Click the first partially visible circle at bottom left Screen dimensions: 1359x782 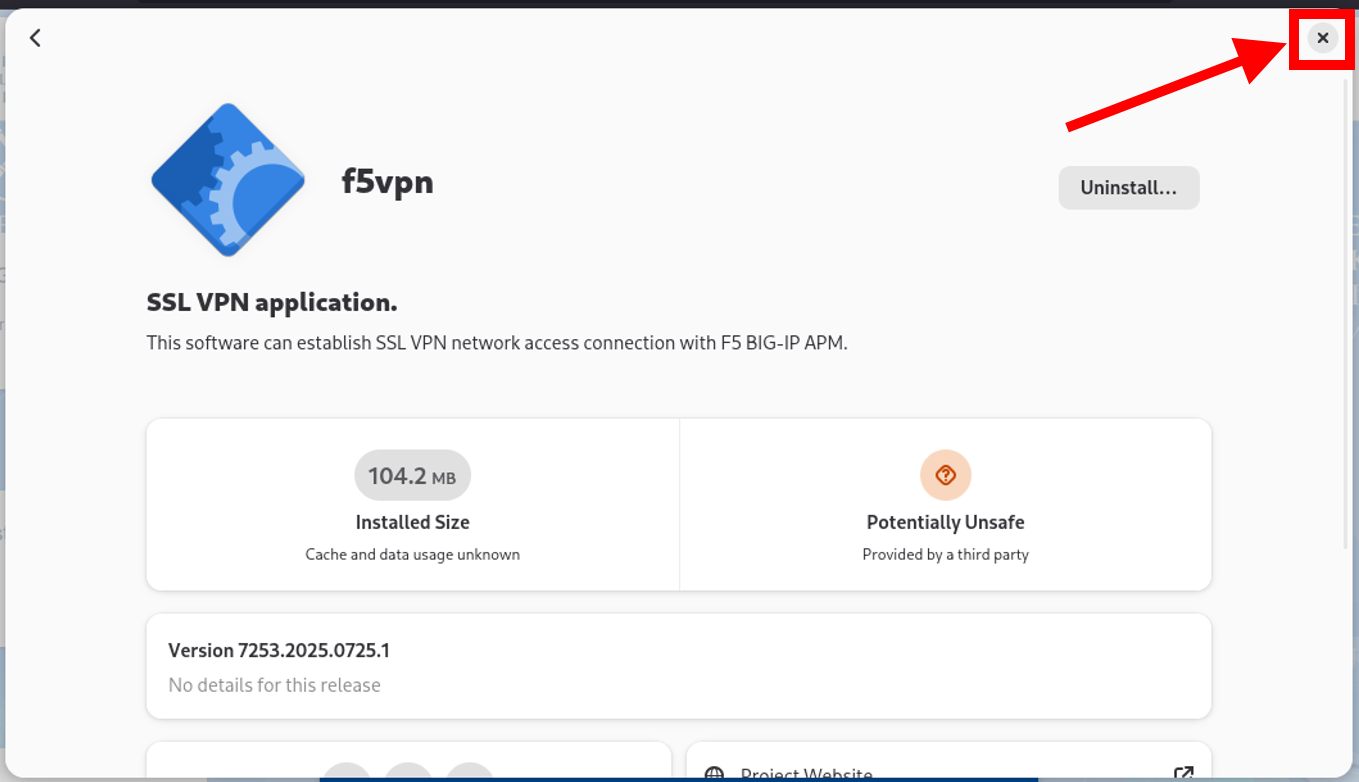347,772
